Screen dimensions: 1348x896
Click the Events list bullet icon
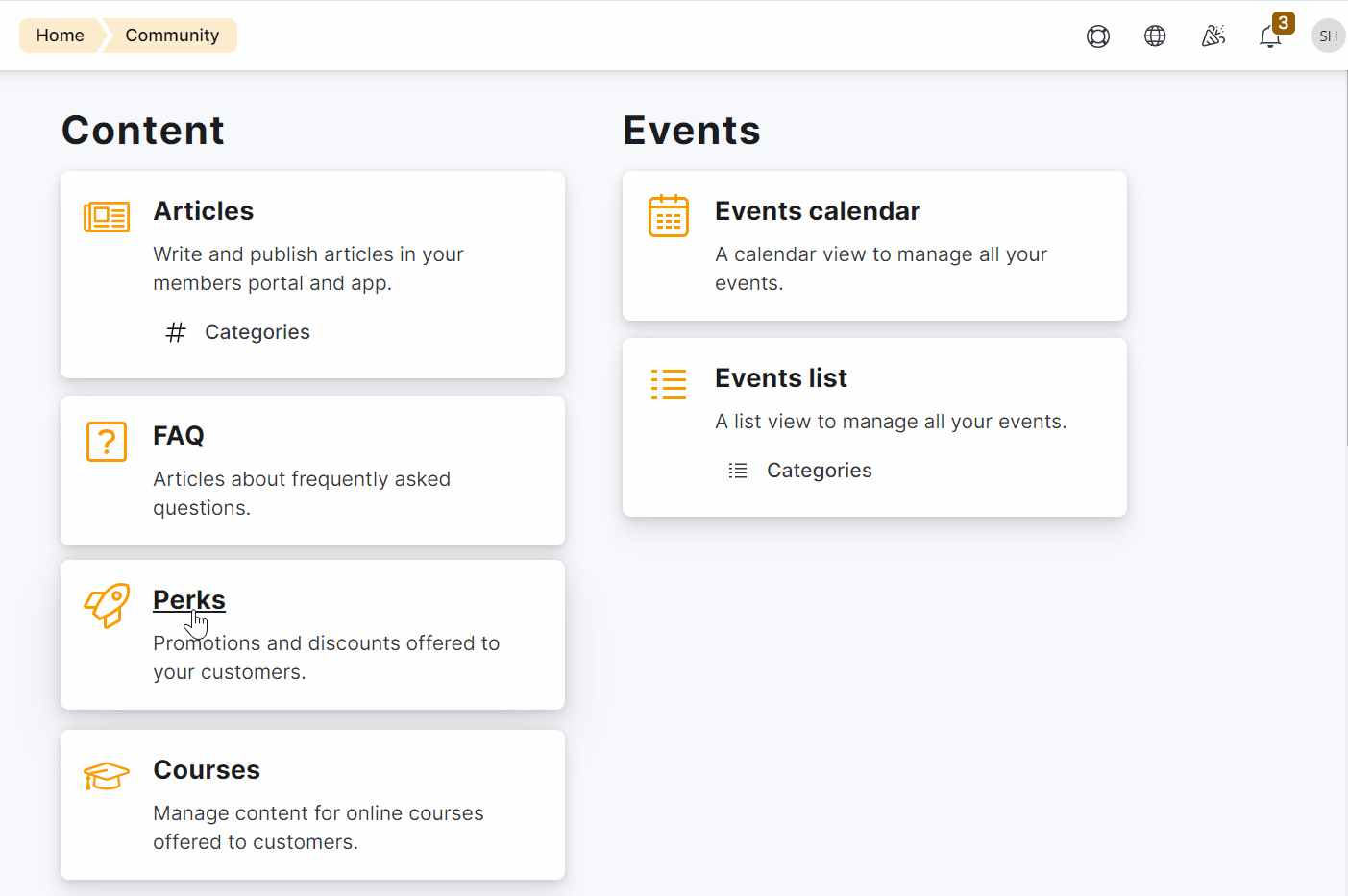point(669,384)
